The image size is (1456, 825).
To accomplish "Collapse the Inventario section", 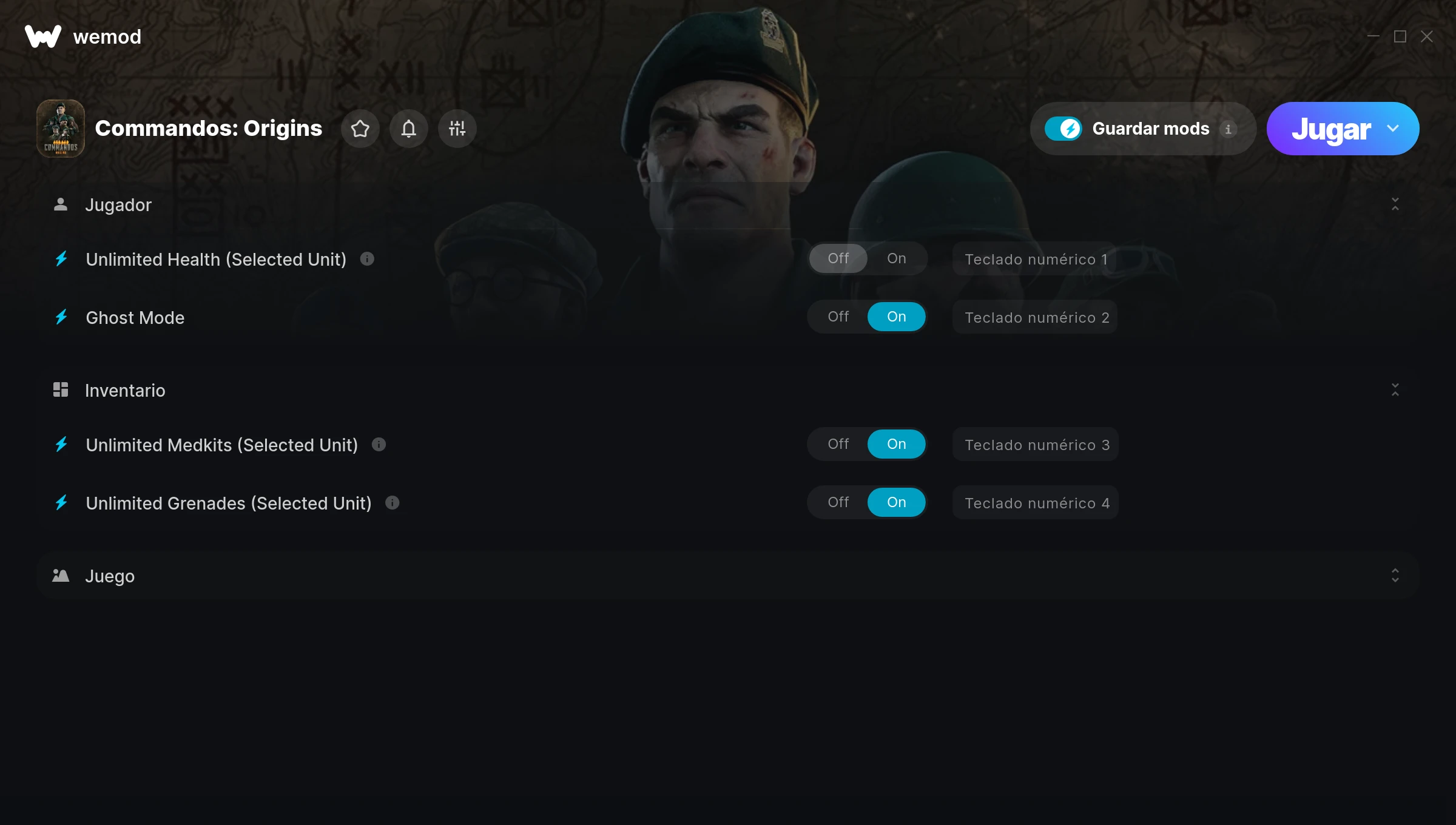I will point(1395,390).
